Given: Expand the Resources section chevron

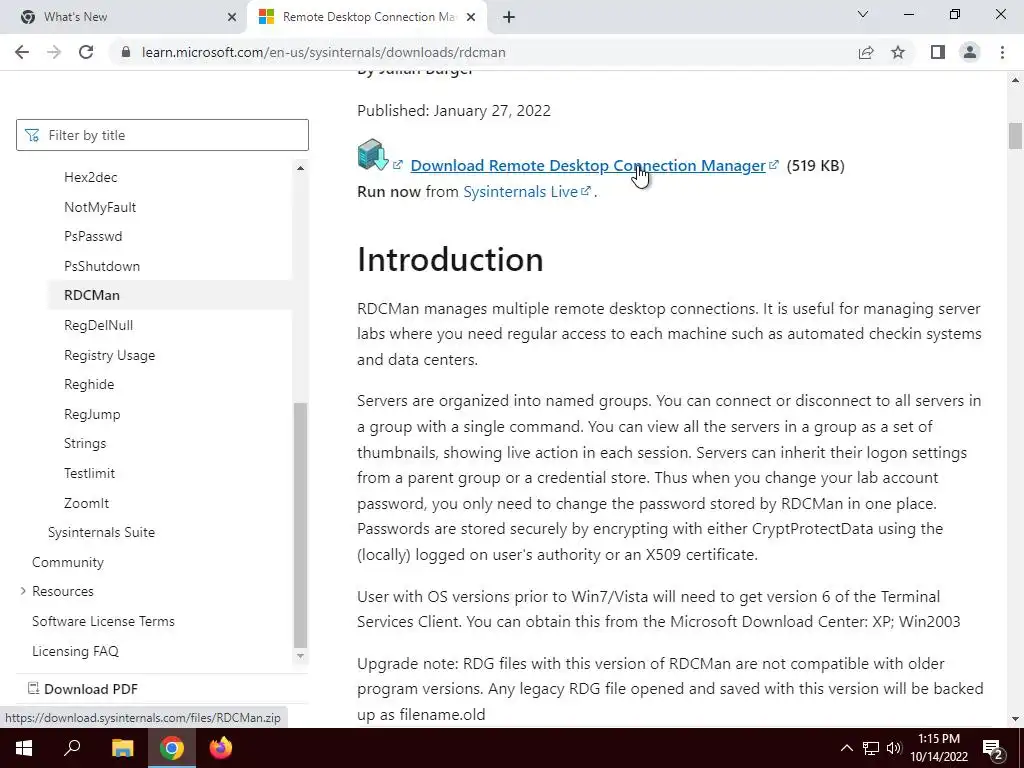Looking at the screenshot, I should coord(23,591).
